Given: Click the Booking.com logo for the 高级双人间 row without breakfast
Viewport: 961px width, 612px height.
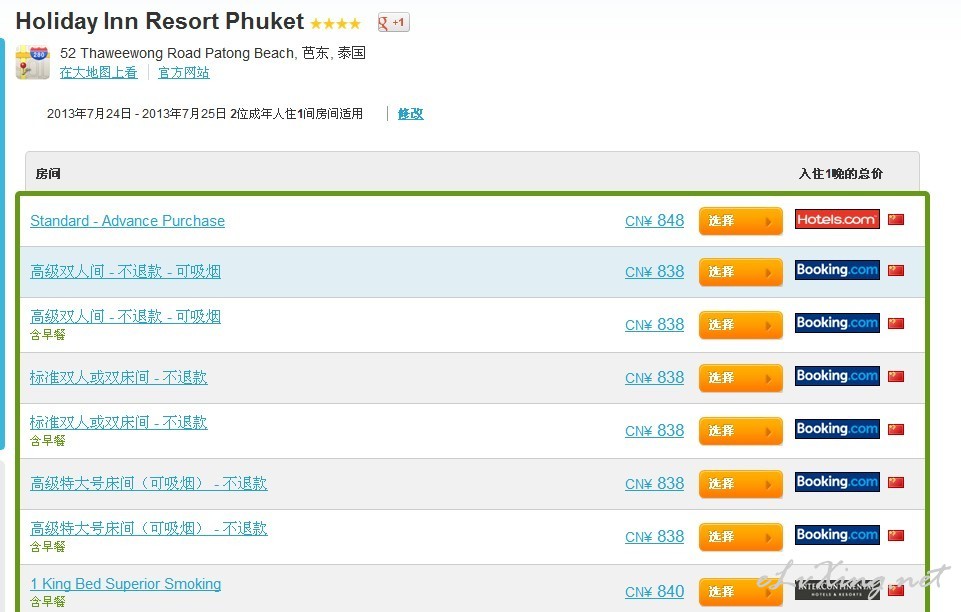Looking at the screenshot, I should pos(837,270).
